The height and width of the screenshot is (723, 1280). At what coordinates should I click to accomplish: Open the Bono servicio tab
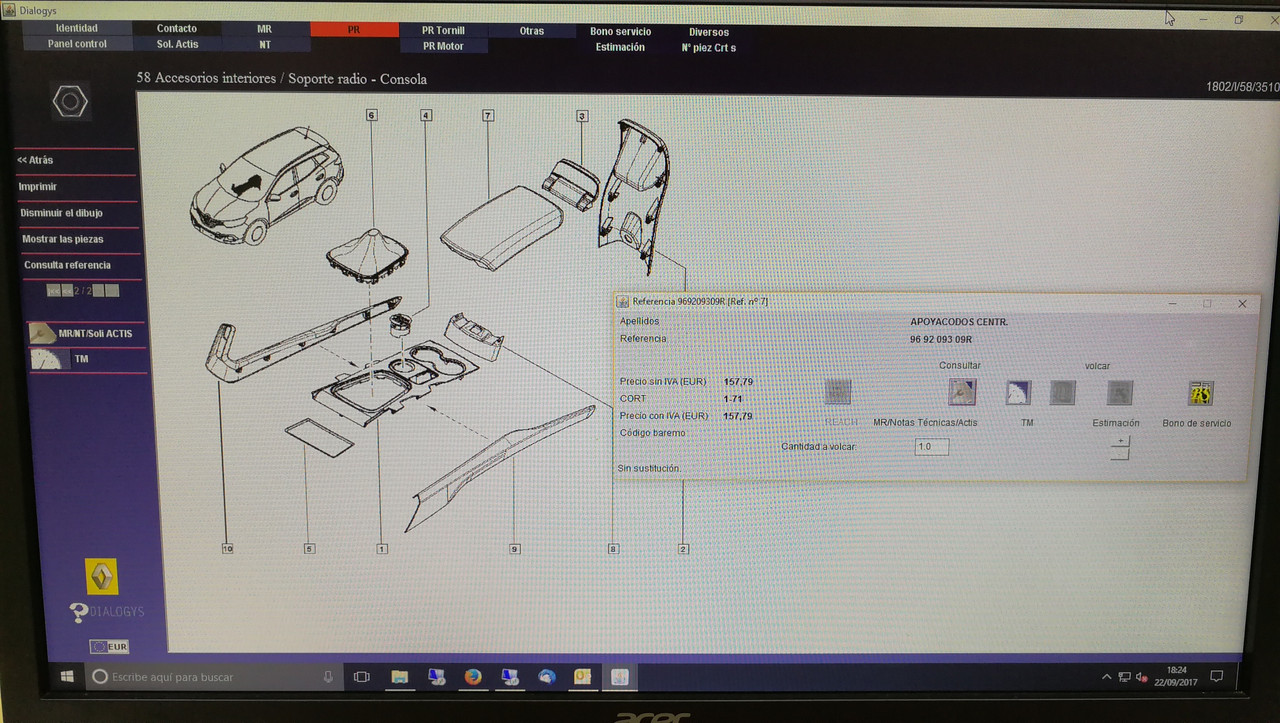[x=620, y=32]
